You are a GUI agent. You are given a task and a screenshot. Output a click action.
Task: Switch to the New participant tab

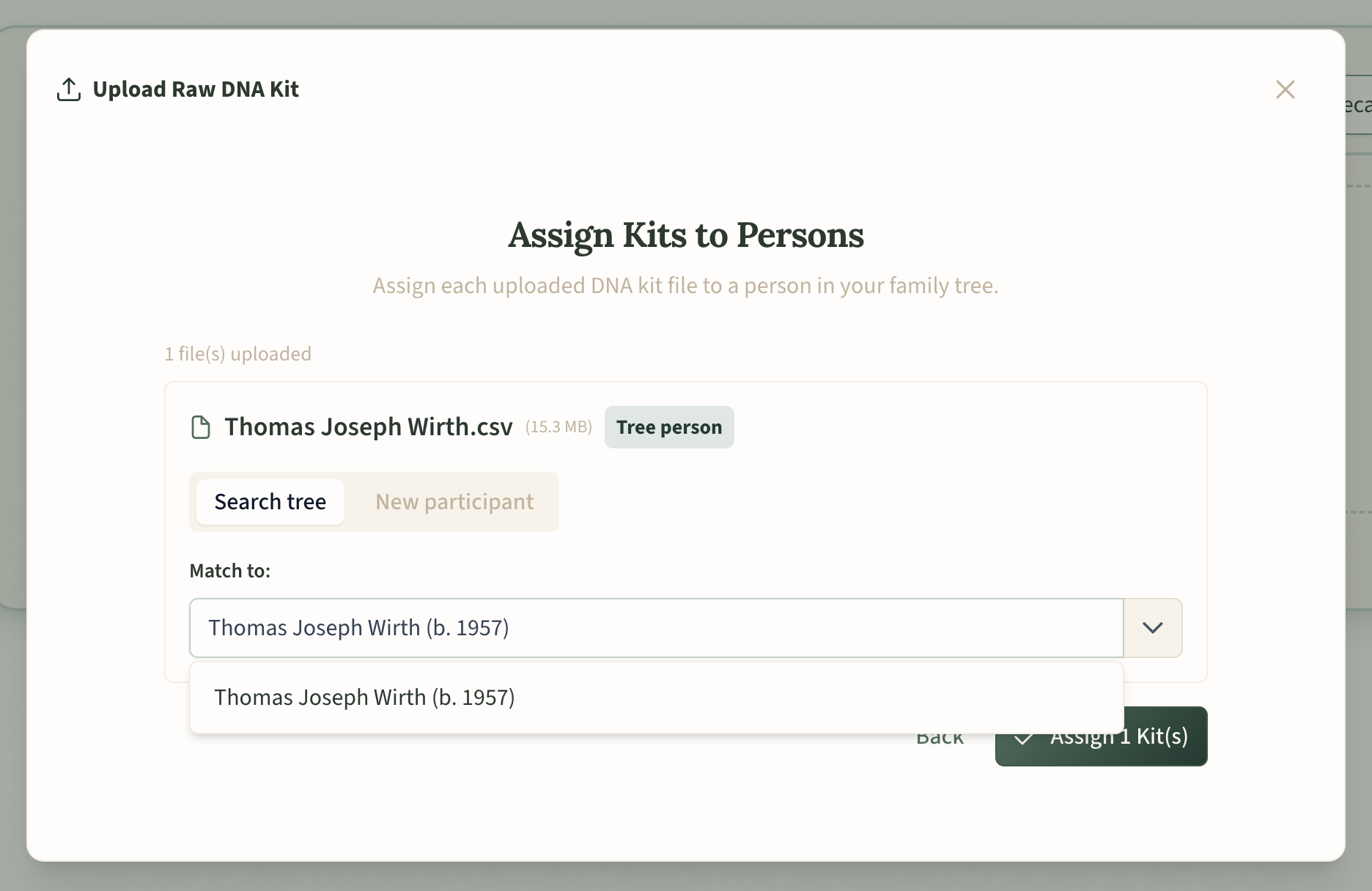point(454,502)
